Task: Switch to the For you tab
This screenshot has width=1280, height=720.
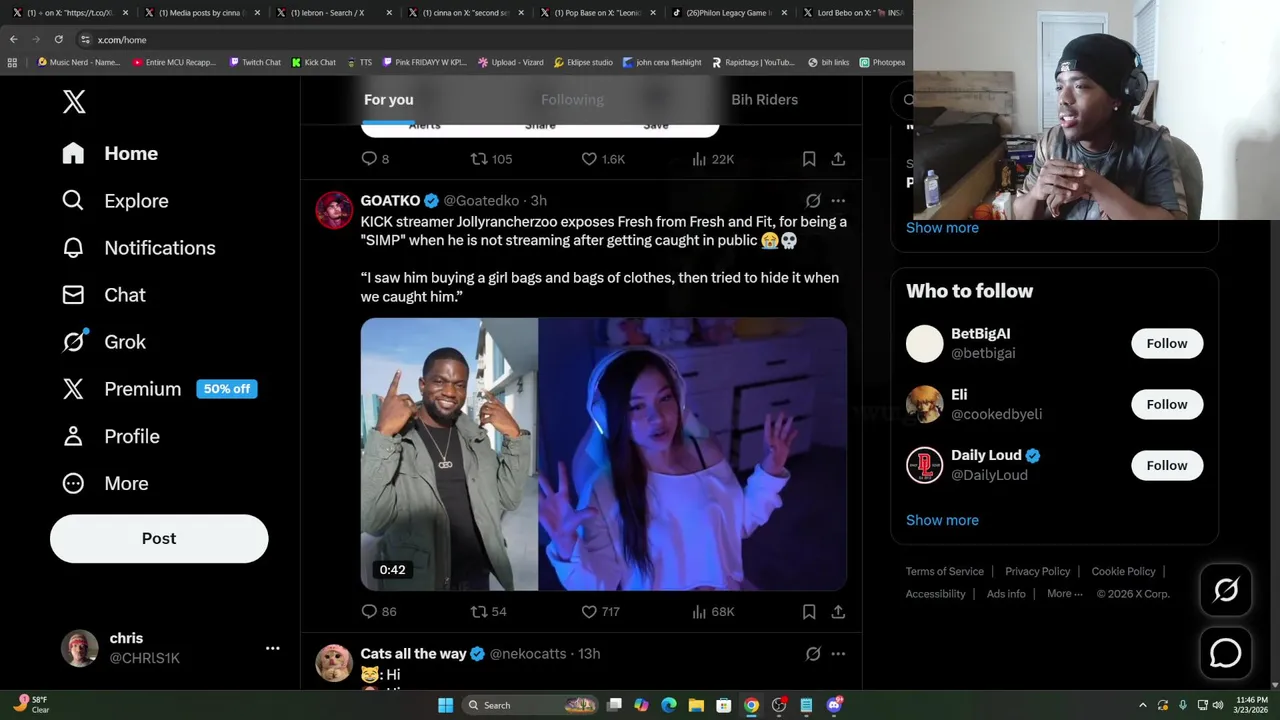Action: tap(388, 99)
